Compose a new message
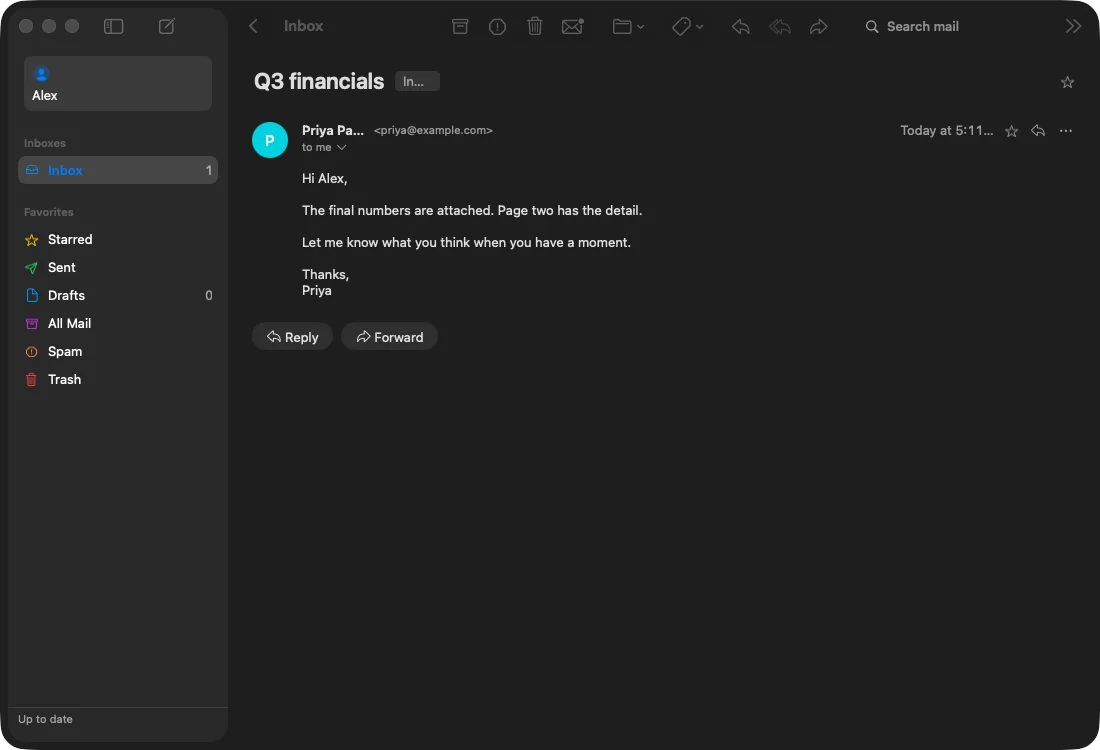The width and height of the screenshot is (1100, 750). pos(166,27)
